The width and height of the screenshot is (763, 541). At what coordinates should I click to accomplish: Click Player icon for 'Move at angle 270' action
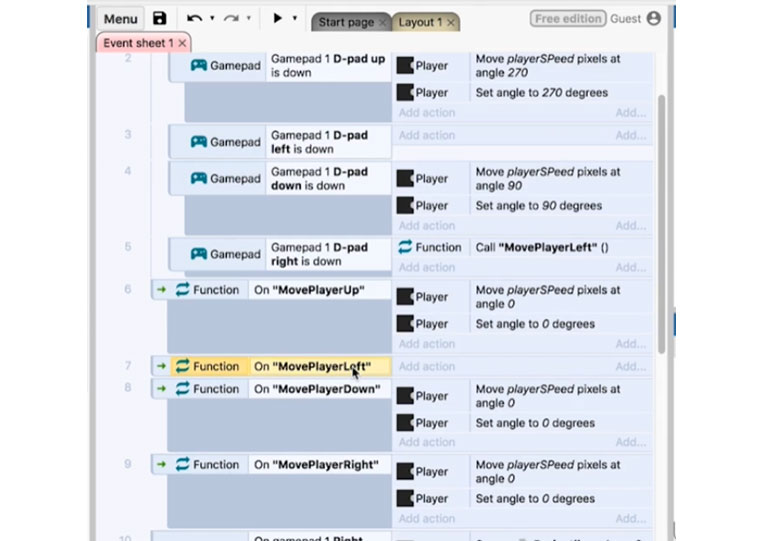405,65
